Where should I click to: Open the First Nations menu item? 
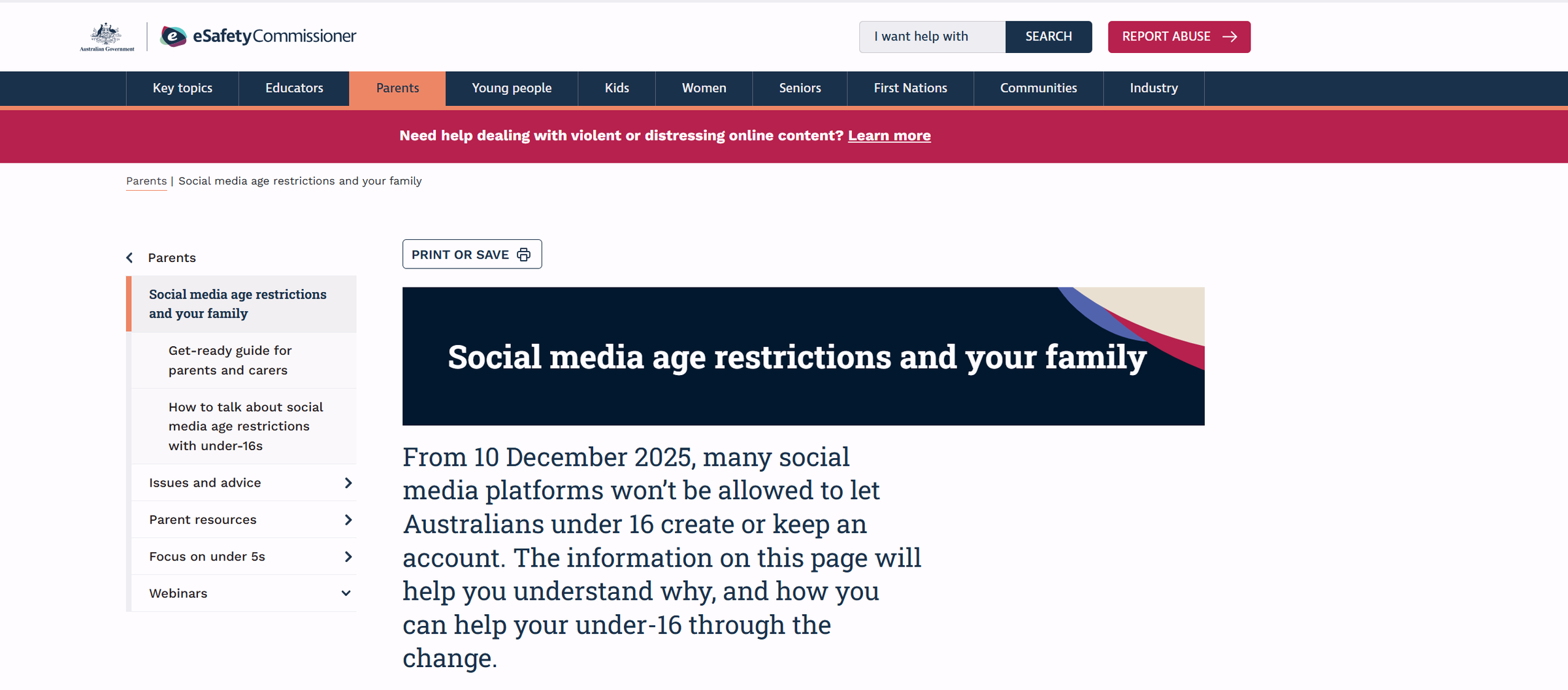(910, 88)
